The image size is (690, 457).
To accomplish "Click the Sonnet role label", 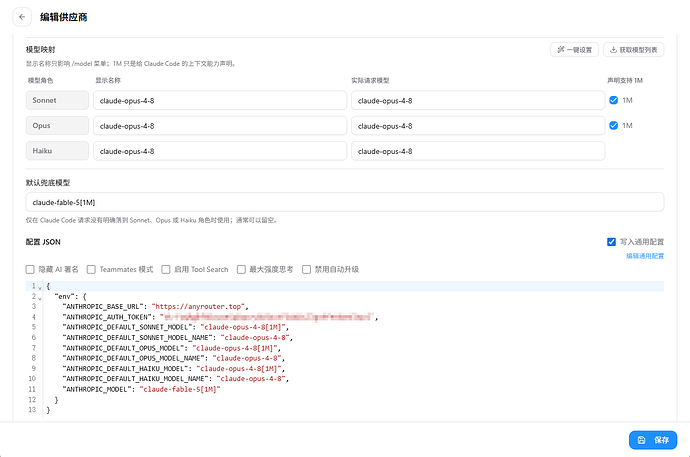I will point(57,100).
